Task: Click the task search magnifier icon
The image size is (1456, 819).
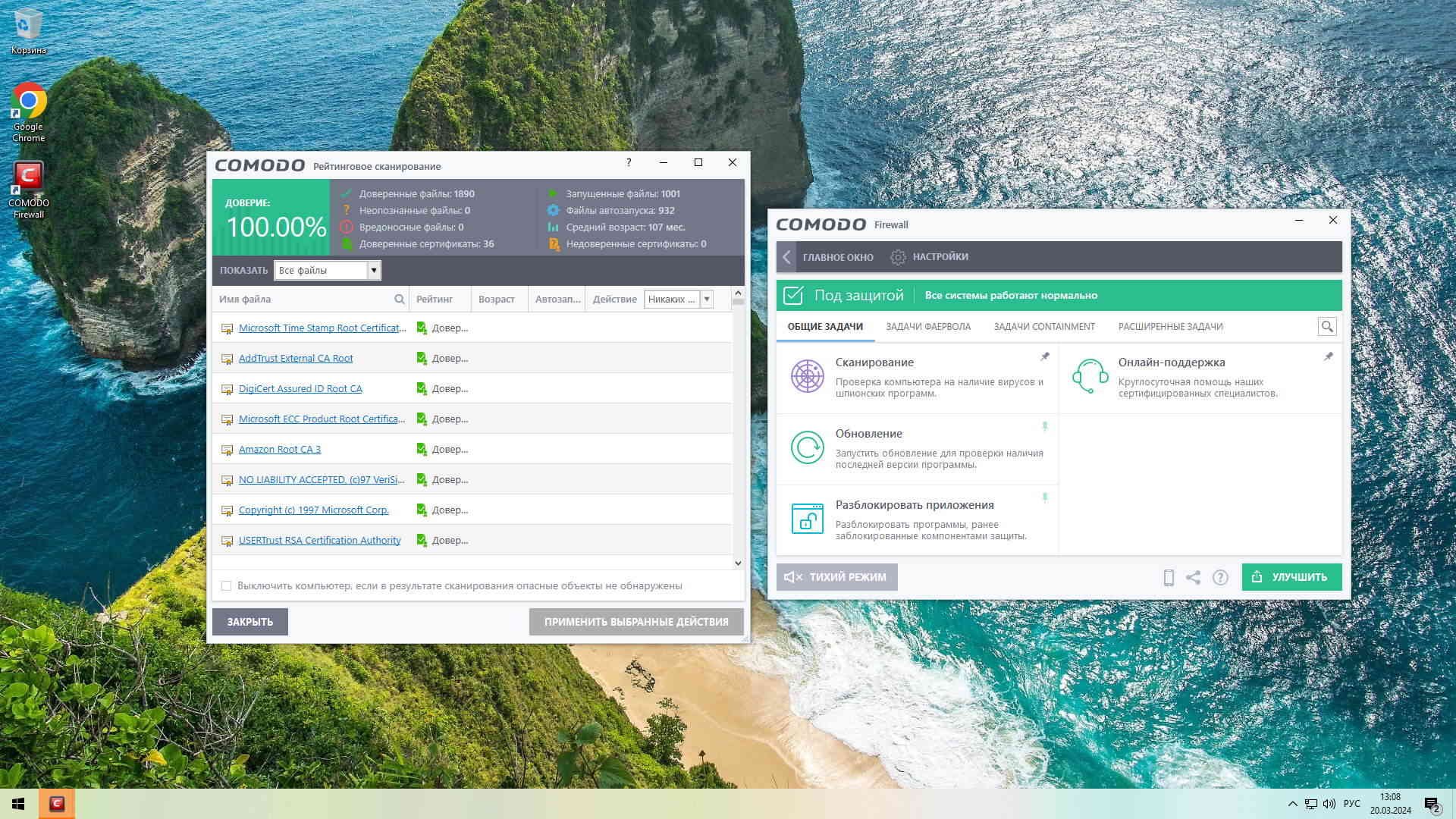Action: point(1327,327)
